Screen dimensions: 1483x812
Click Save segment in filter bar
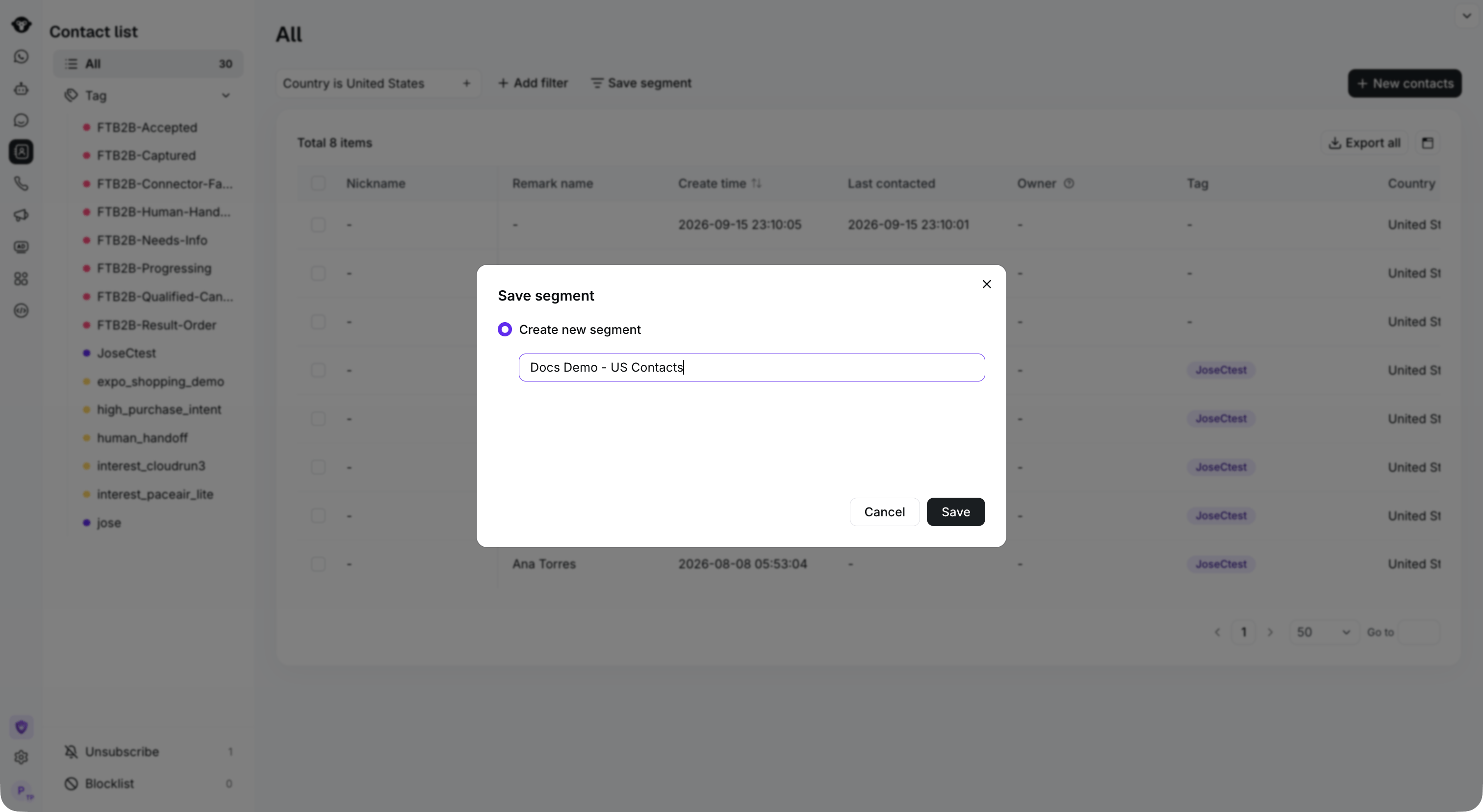click(x=641, y=83)
